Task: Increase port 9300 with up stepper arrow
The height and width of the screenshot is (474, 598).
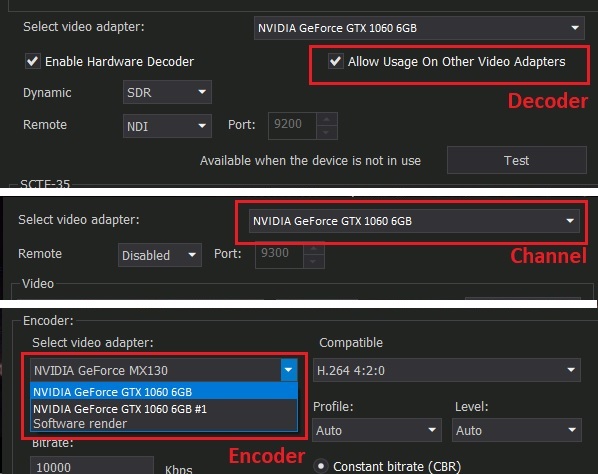Action: coord(313,248)
